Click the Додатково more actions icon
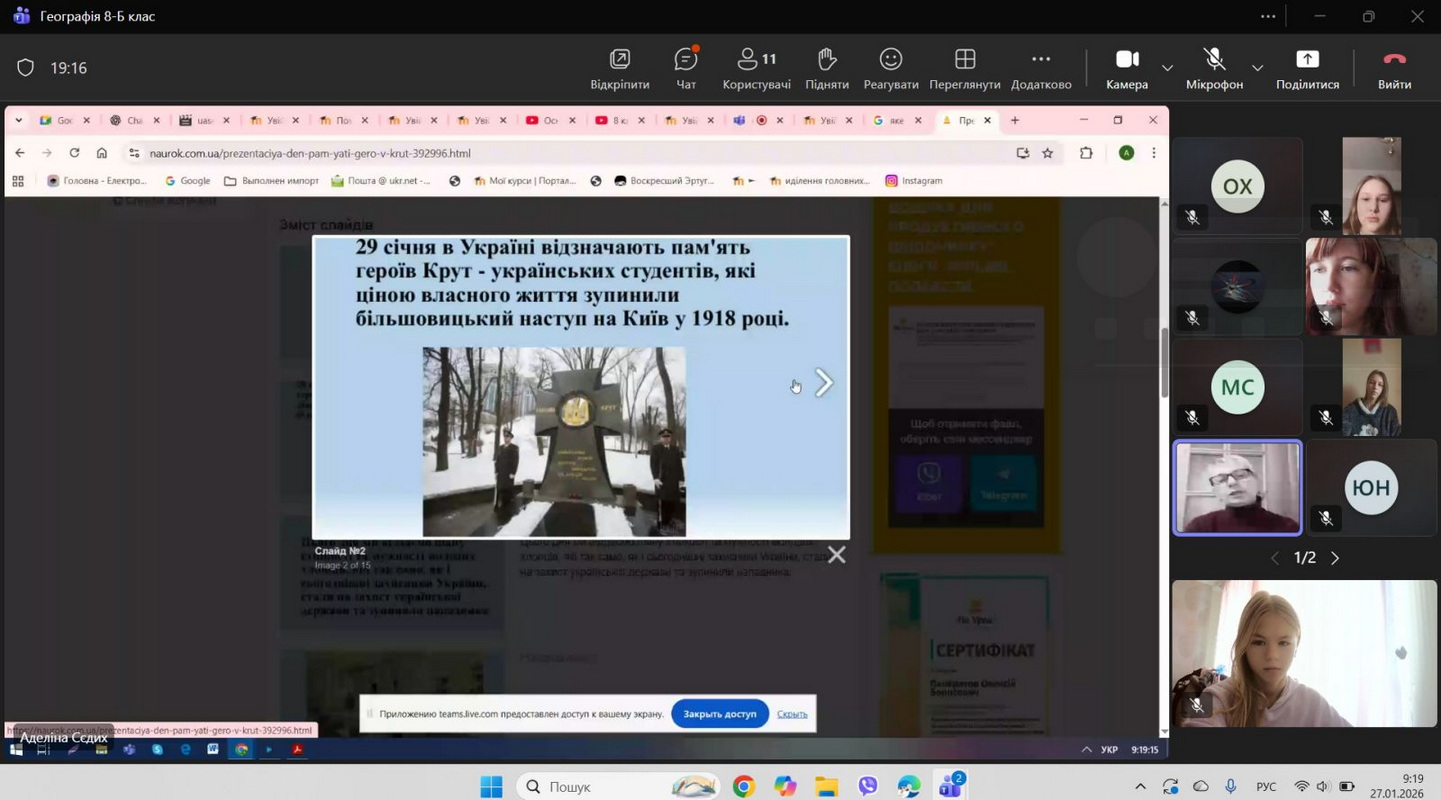Image resolution: width=1441 pixels, height=800 pixels. point(1040,68)
